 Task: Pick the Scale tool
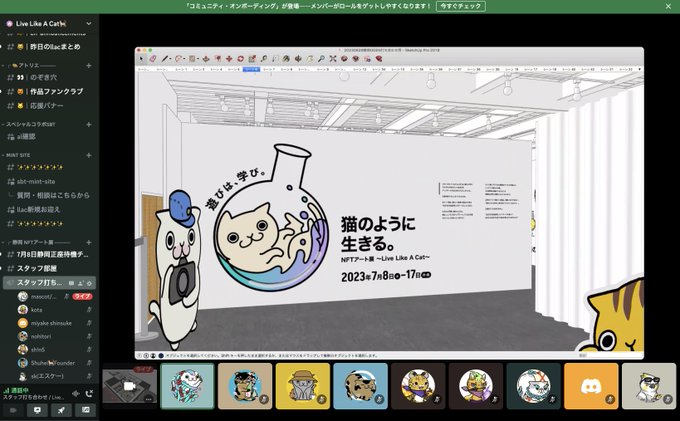252,59
